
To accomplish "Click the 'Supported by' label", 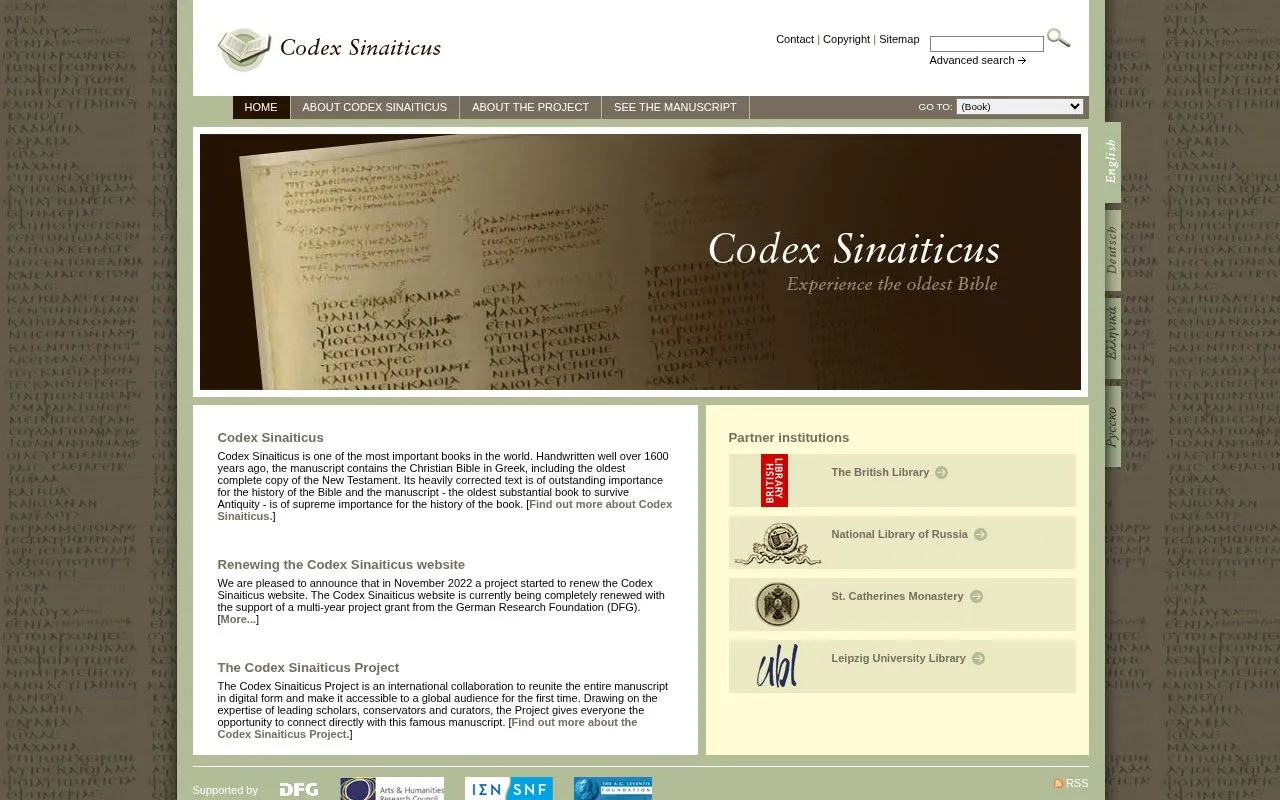I will pyautogui.click(x=225, y=791).
